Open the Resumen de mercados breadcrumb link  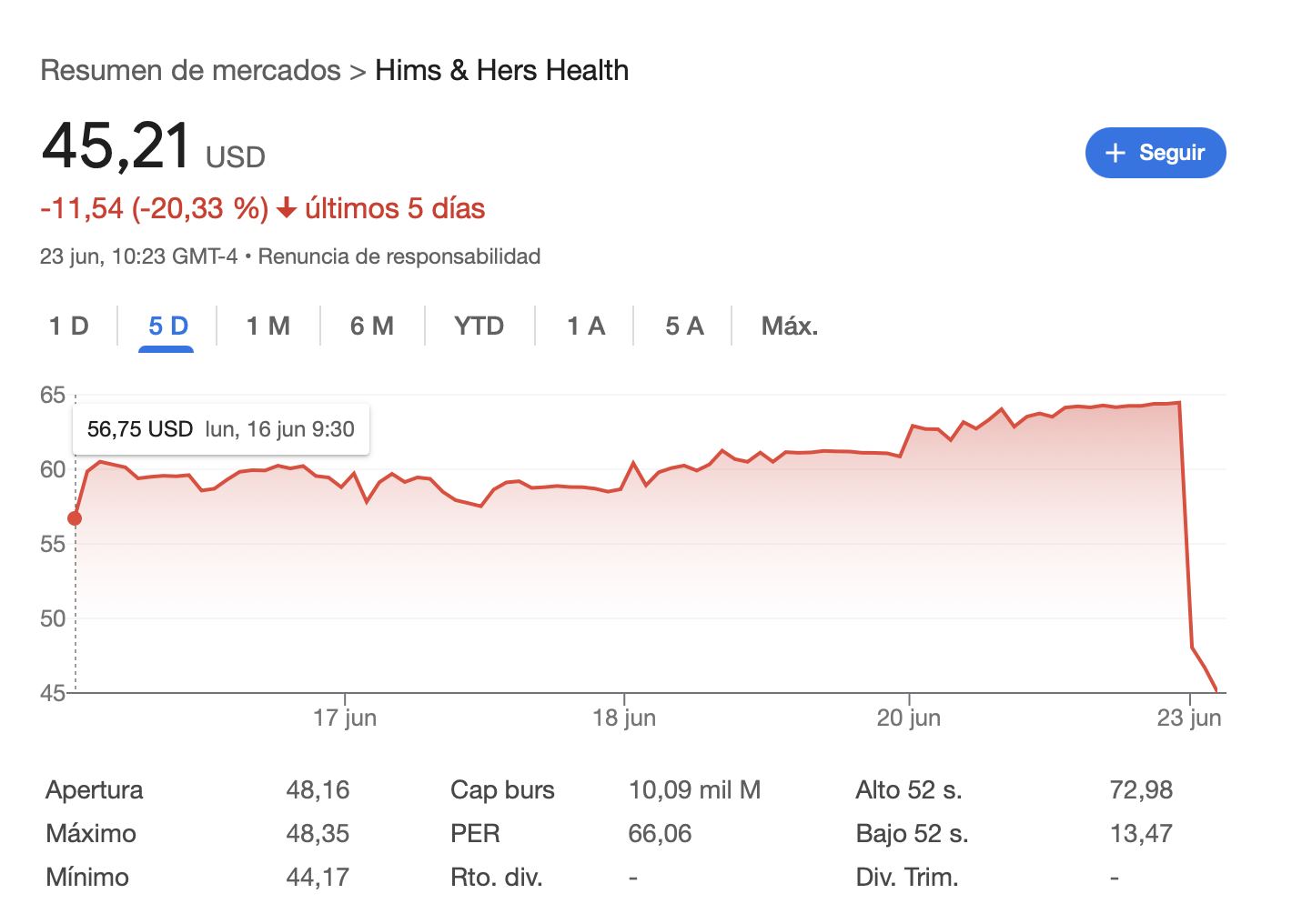190,70
